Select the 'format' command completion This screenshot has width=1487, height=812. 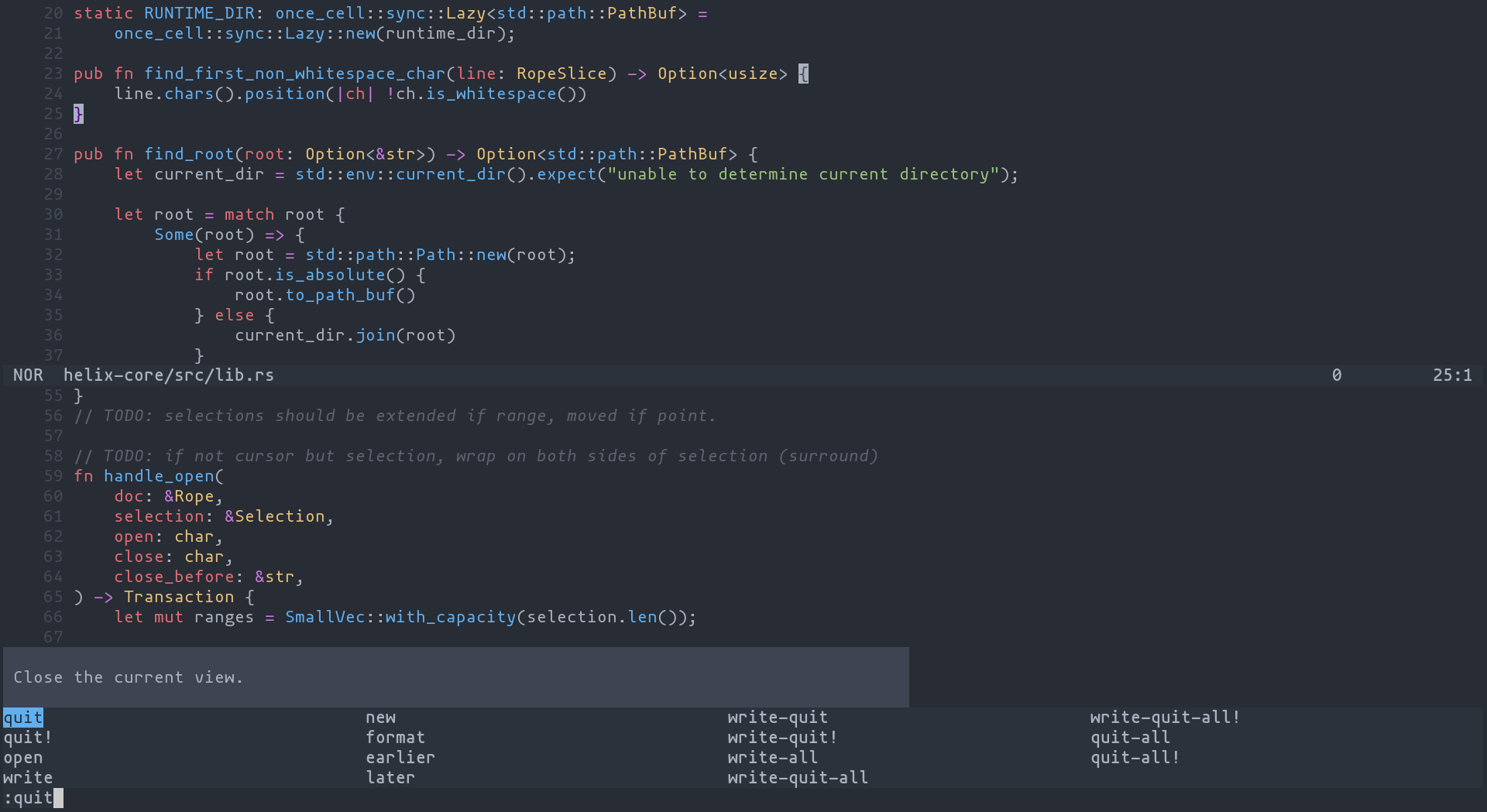(x=395, y=738)
